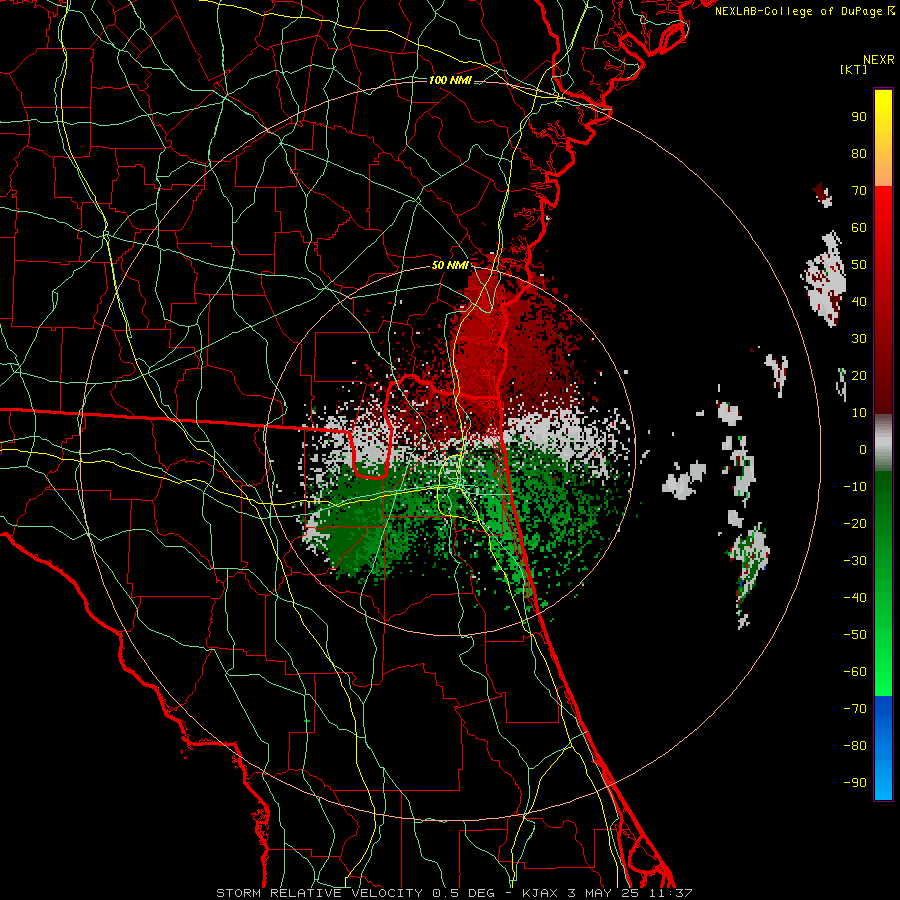This screenshot has height=900, width=900.
Task: Click the "NEXR" label above the color scale
Action: [x=878, y=60]
